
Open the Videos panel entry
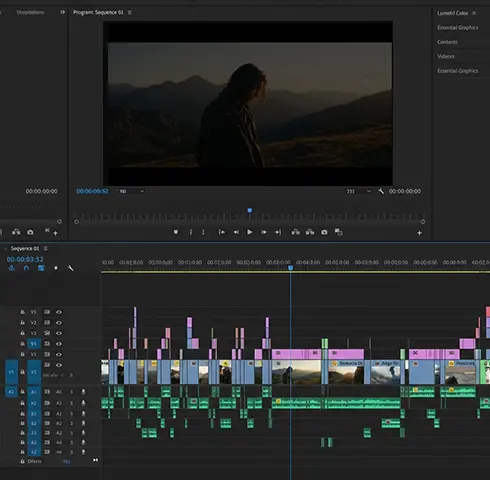coord(446,56)
